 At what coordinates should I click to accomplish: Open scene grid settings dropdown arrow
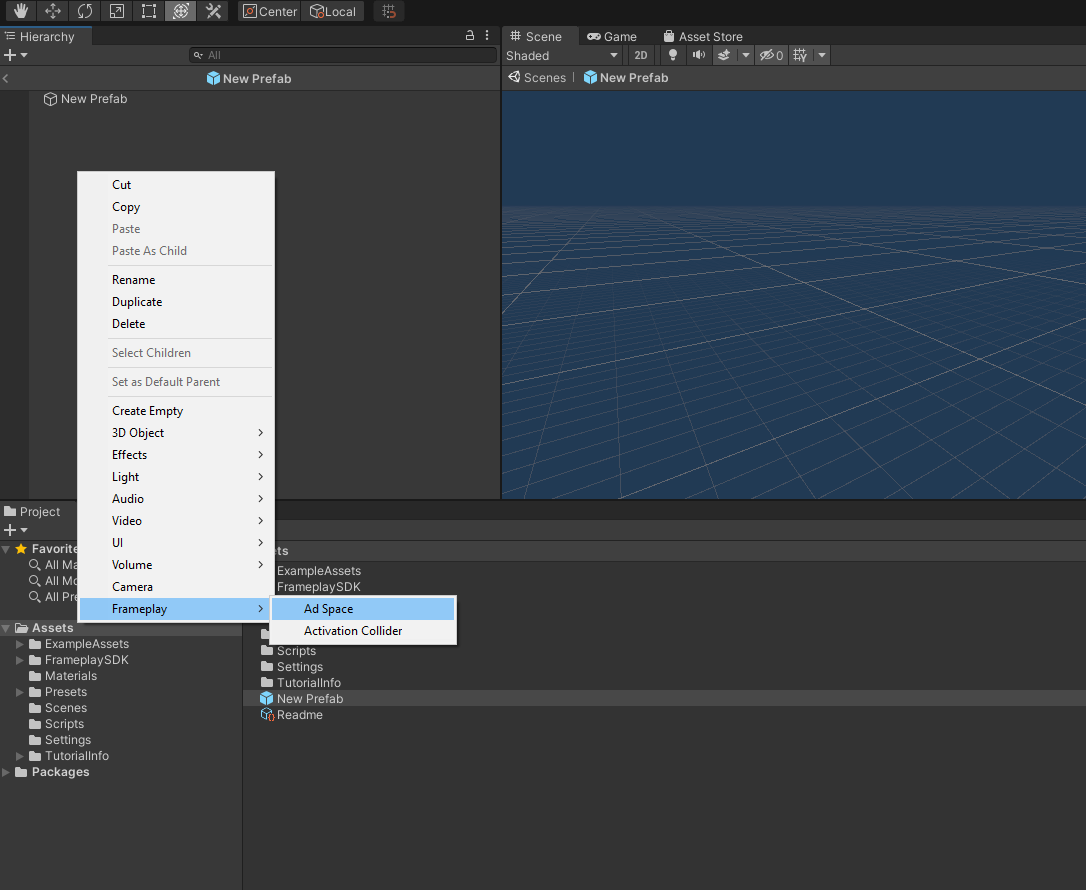pyautogui.click(x=821, y=55)
